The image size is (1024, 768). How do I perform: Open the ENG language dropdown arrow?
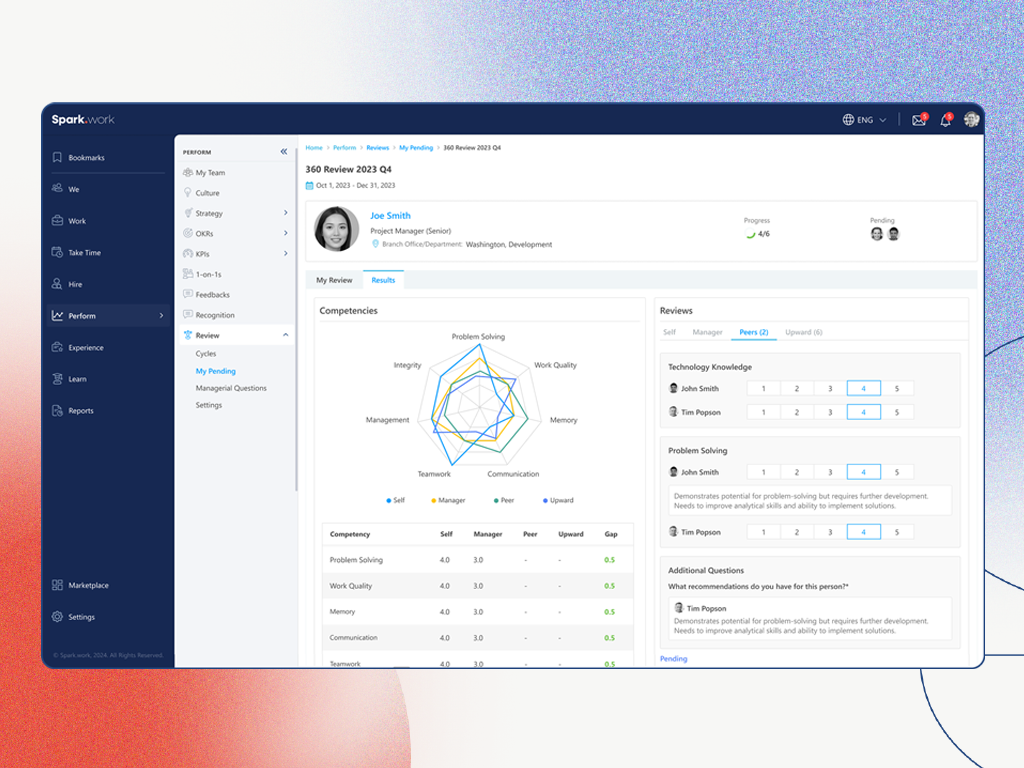coord(883,120)
